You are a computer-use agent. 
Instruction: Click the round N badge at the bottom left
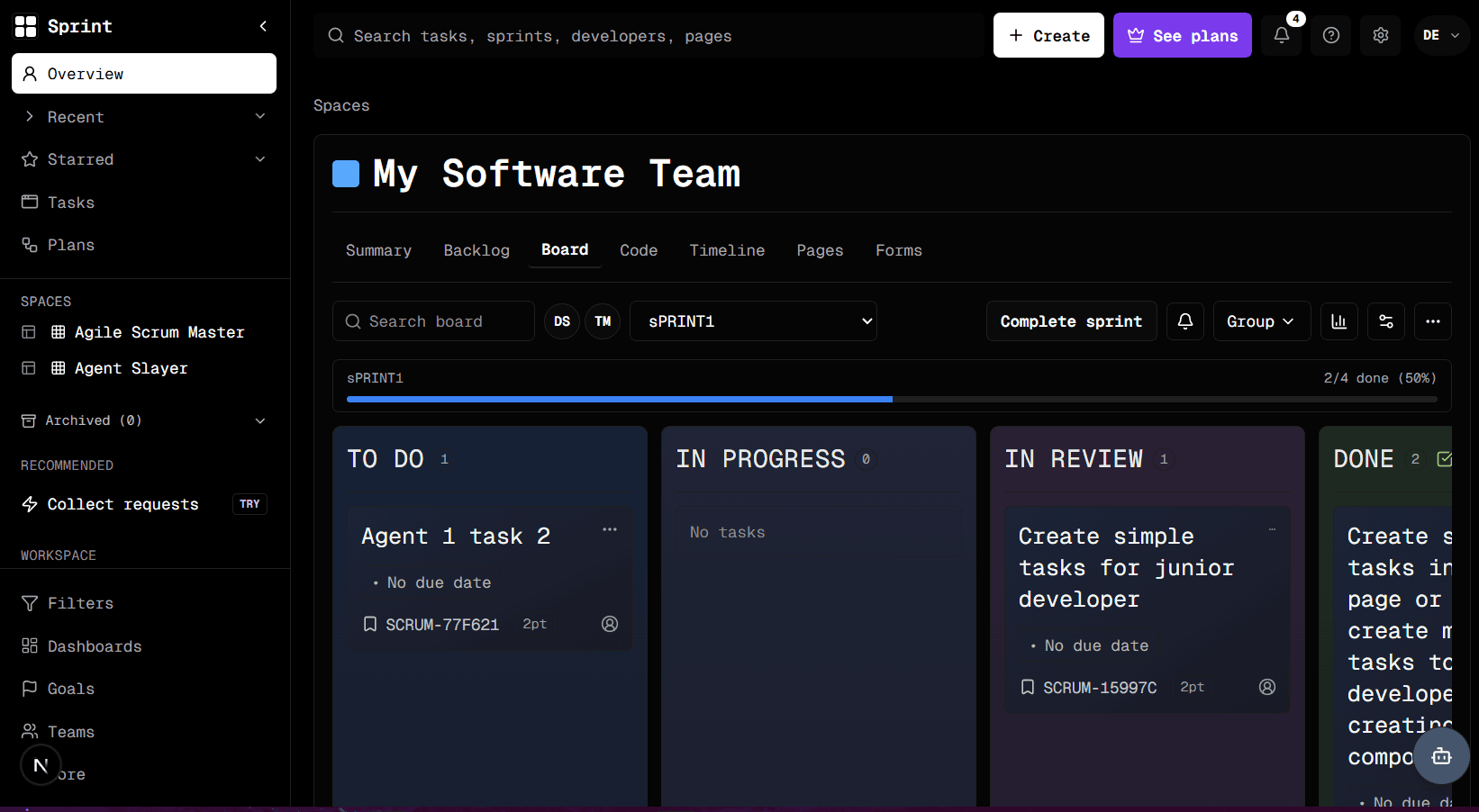click(41, 765)
